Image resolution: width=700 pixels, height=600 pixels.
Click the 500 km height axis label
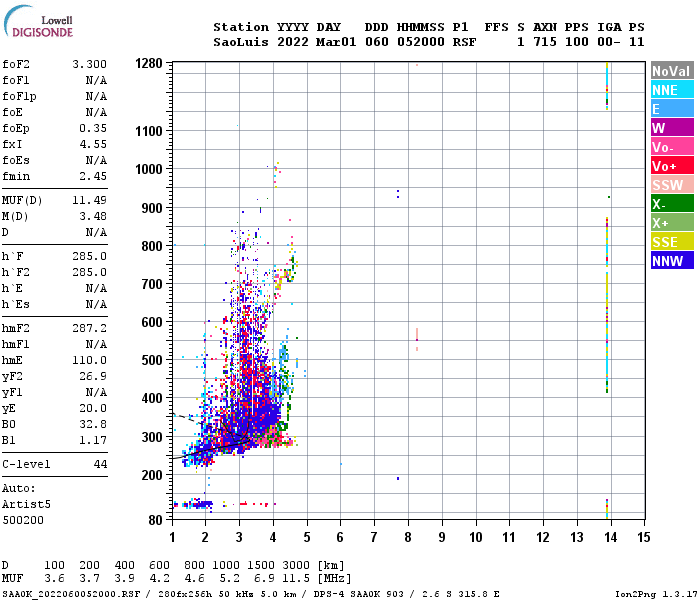[152, 360]
